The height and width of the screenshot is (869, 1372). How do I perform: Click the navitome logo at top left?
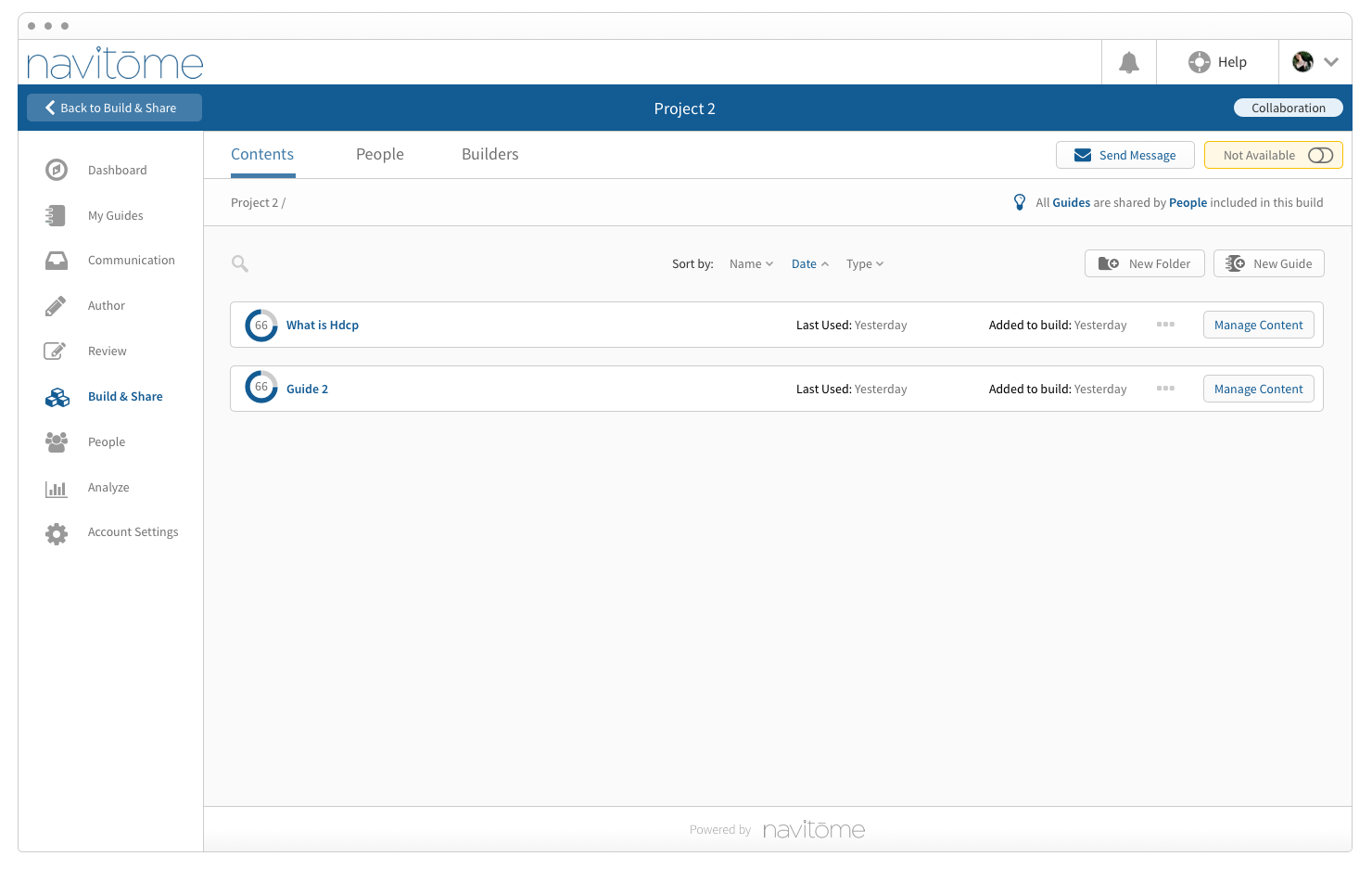click(115, 63)
